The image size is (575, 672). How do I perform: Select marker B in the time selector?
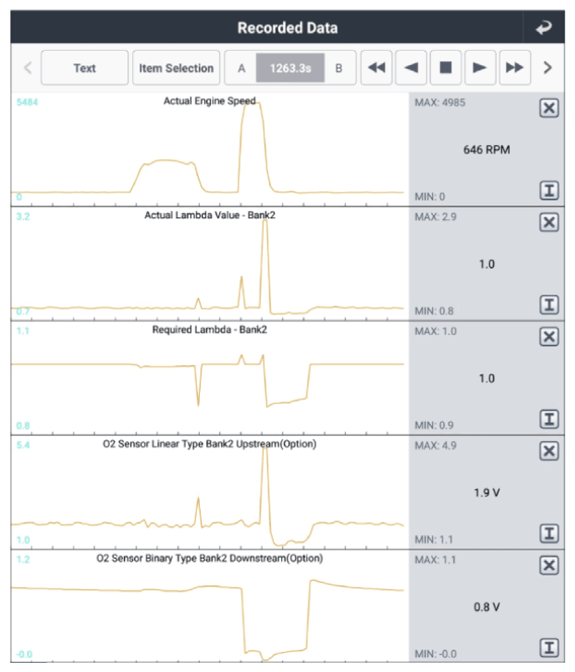tap(339, 68)
